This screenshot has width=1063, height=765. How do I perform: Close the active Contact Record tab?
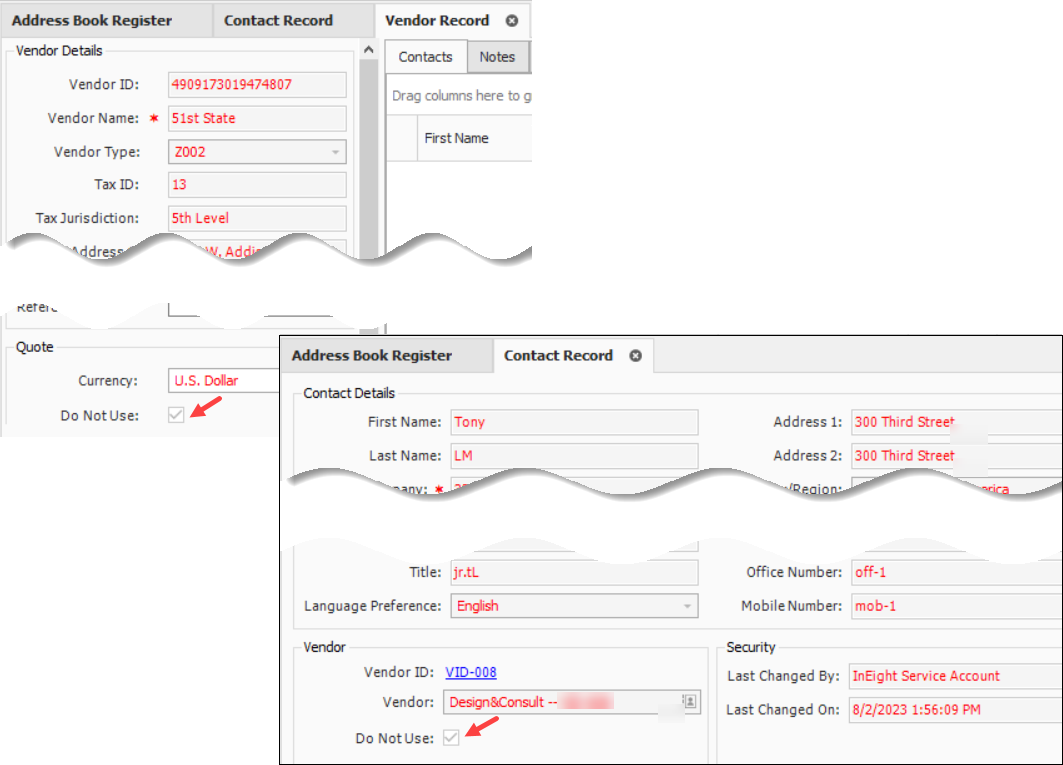[x=635, y=356]
